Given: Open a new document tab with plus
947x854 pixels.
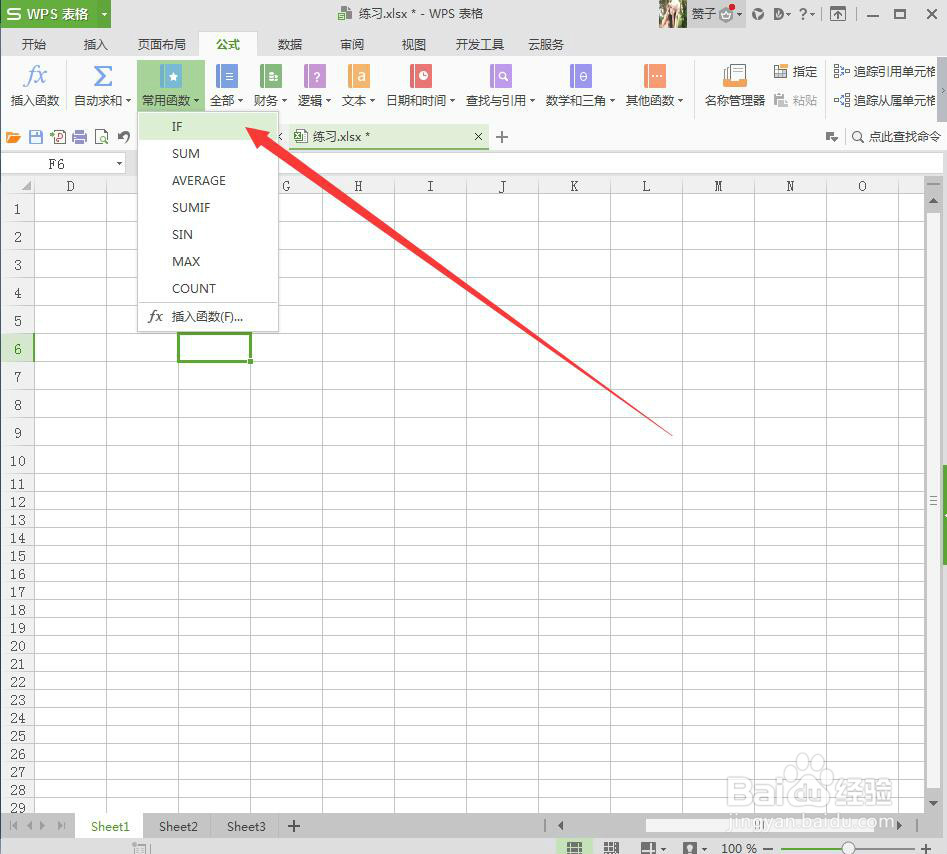Looking at the screenshot, I should point(501,137).
